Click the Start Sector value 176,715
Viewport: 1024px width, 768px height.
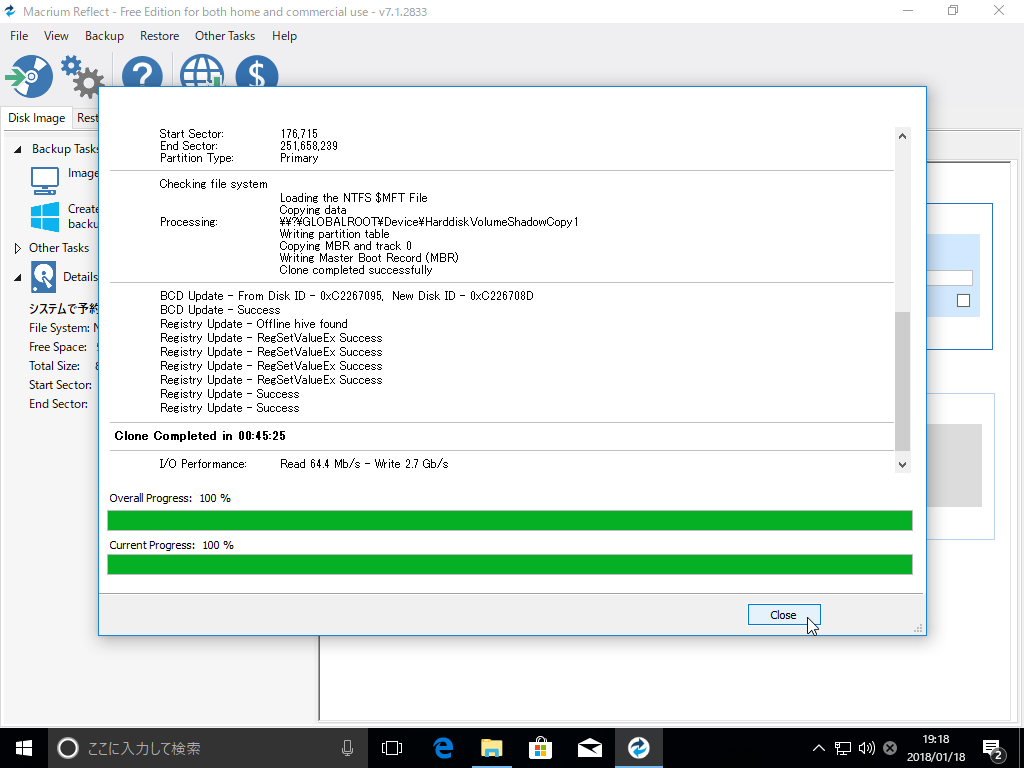click(299, 133)
